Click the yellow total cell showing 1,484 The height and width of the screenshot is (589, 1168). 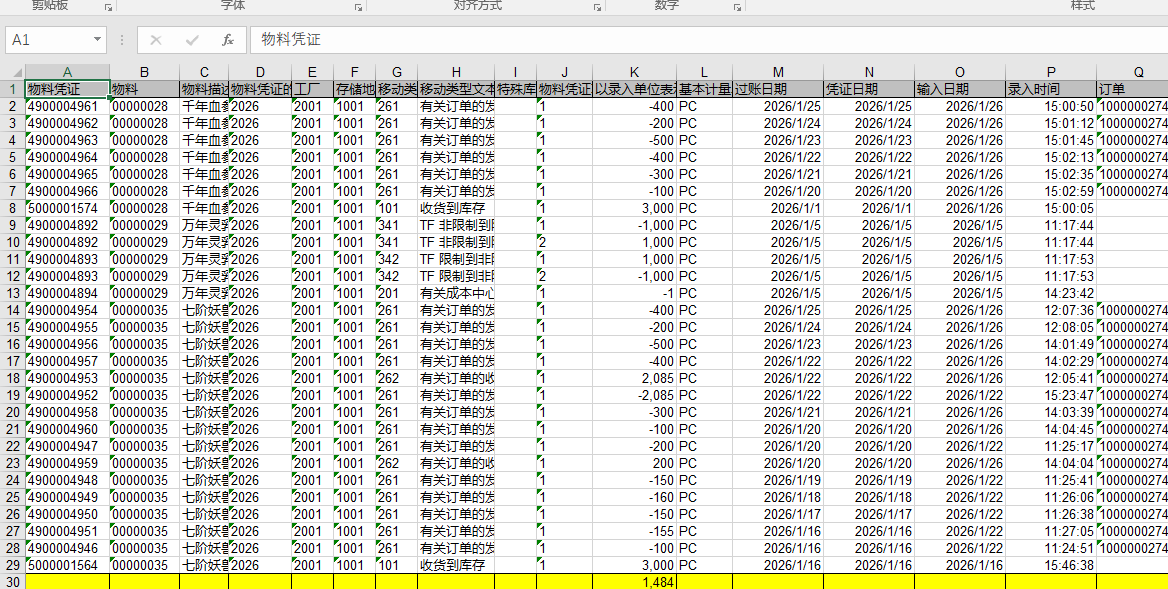point(634,582)
